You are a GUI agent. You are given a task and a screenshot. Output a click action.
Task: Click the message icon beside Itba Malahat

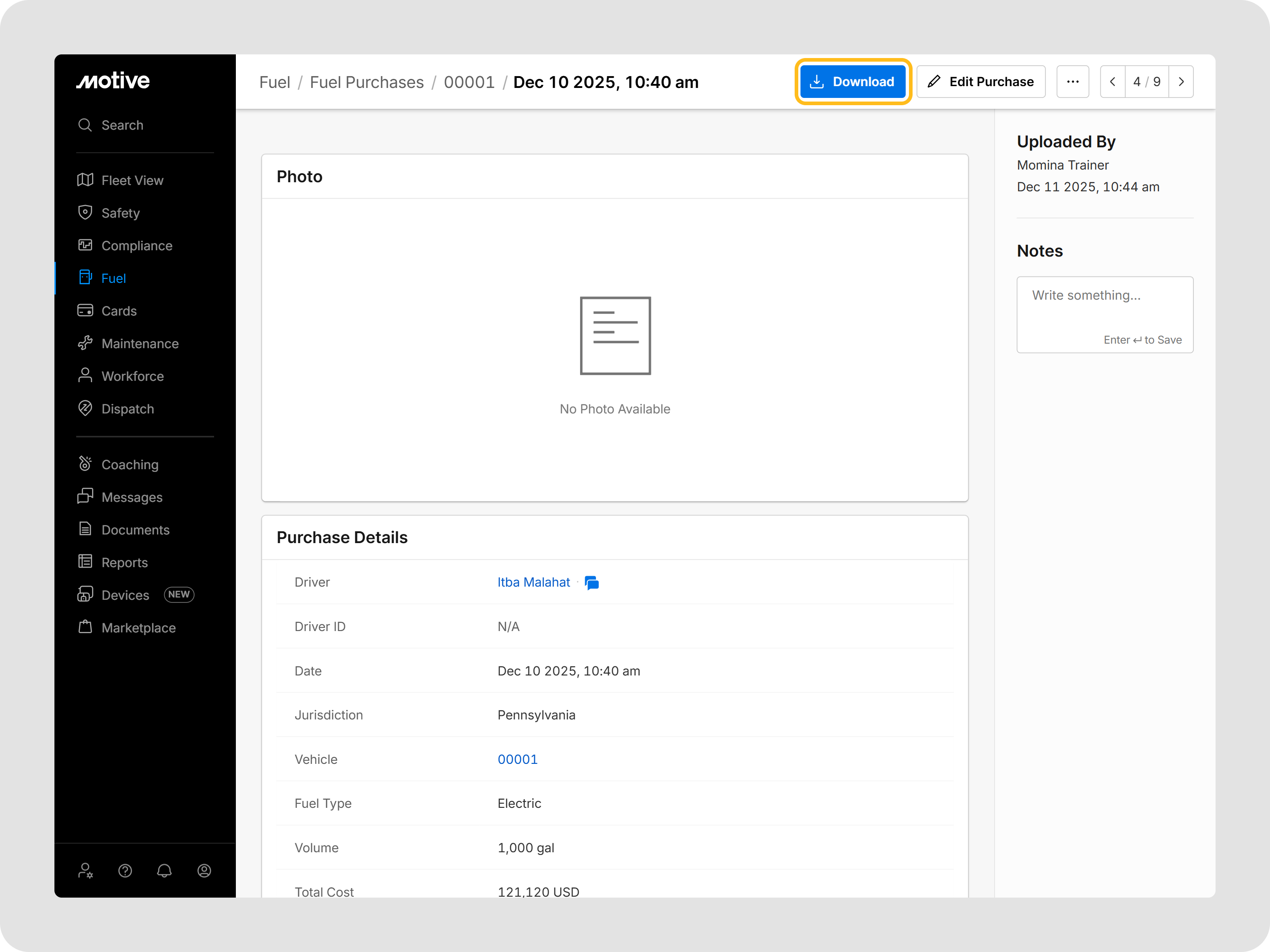(x=591, y=583)
